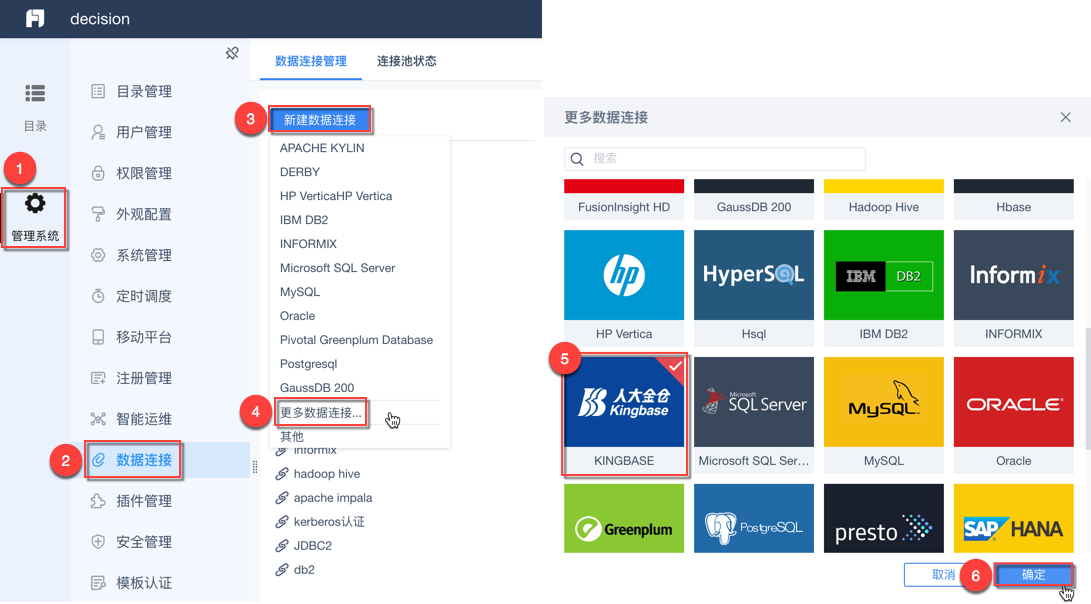Screen dimensions: 1091x604
Task: Open the 管理系统 gear icon
Action: [35, 204]
